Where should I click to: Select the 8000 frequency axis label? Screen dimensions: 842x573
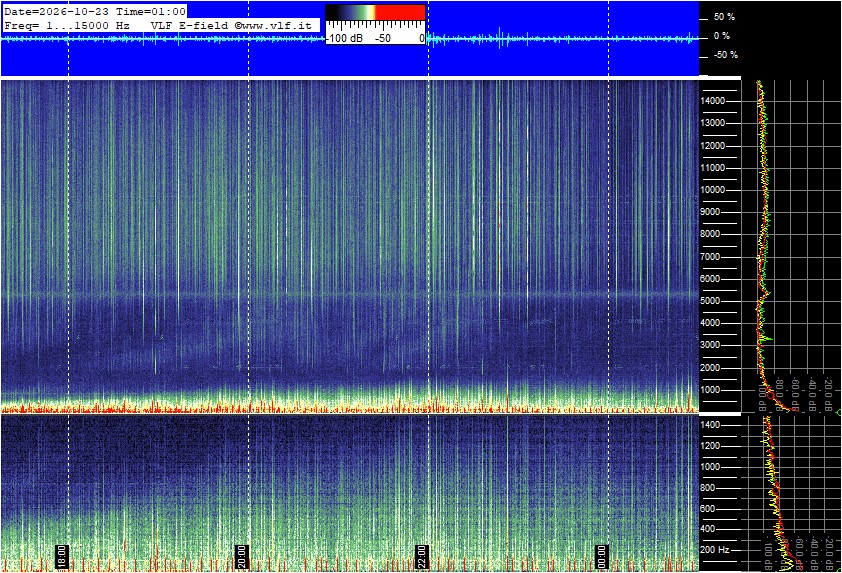pos(710,234)
